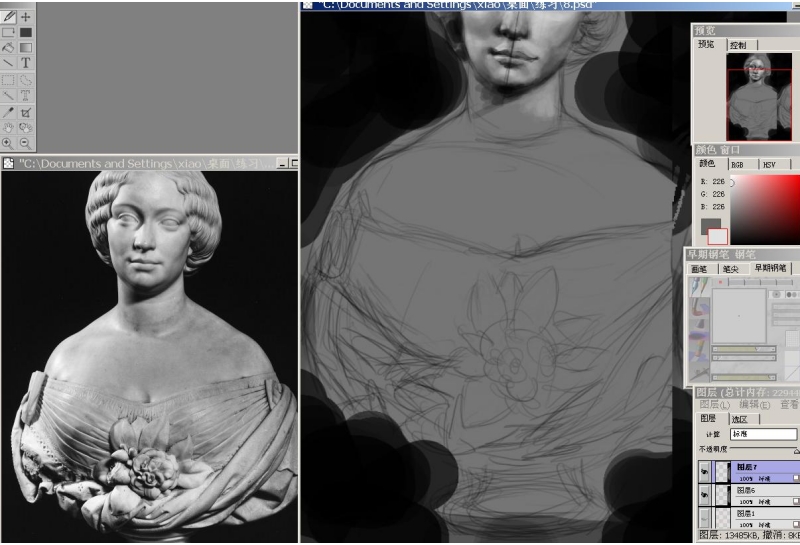The image size is (800, 545).
Task: Tick the checkbox on 图层7 row
Action: pyautogui.click(x=796, y=478)
